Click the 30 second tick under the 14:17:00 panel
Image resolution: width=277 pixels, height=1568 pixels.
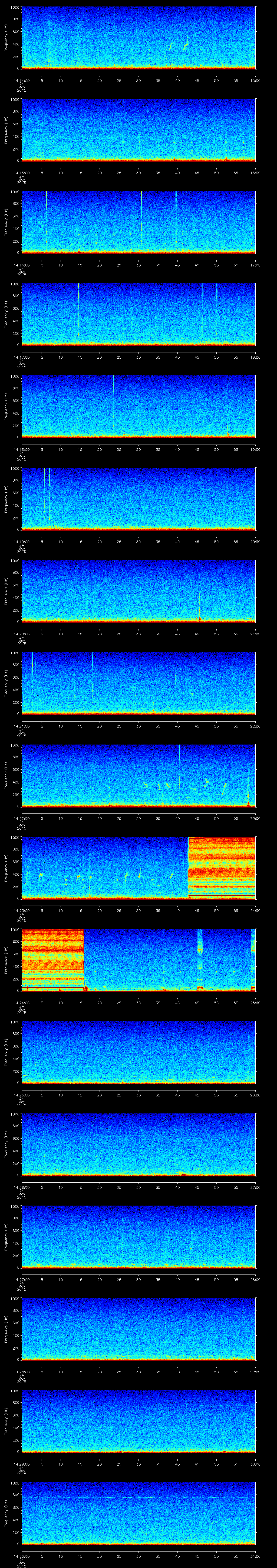tap(138, 357)
